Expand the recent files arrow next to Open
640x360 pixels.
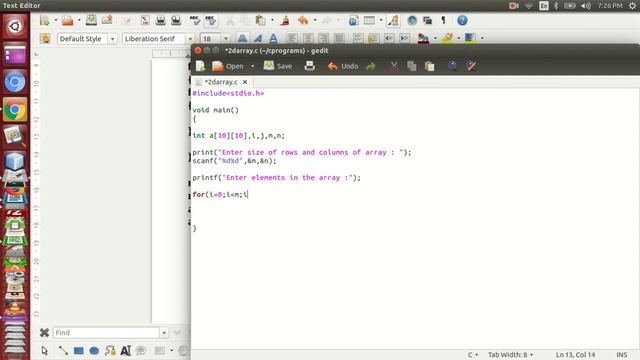(x=253, y=66)
